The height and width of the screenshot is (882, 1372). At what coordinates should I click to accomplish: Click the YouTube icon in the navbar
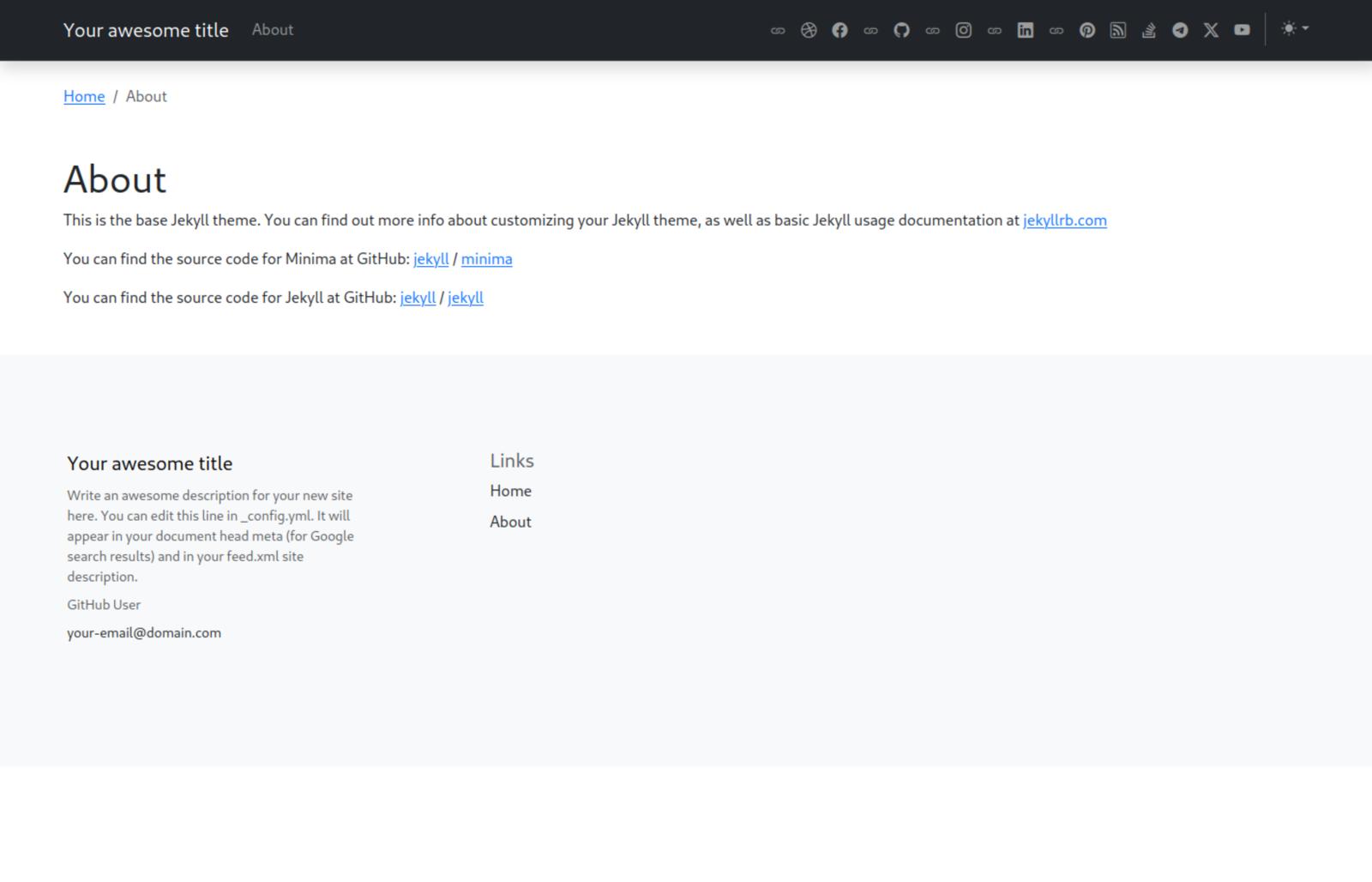click(1242, 30)
